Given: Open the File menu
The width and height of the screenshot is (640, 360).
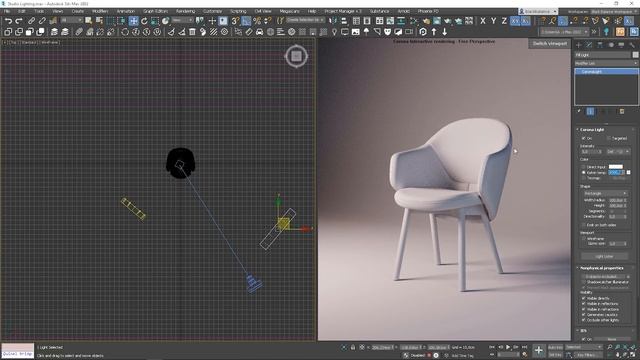Looking at the screenshot, I should click(7, 11).
